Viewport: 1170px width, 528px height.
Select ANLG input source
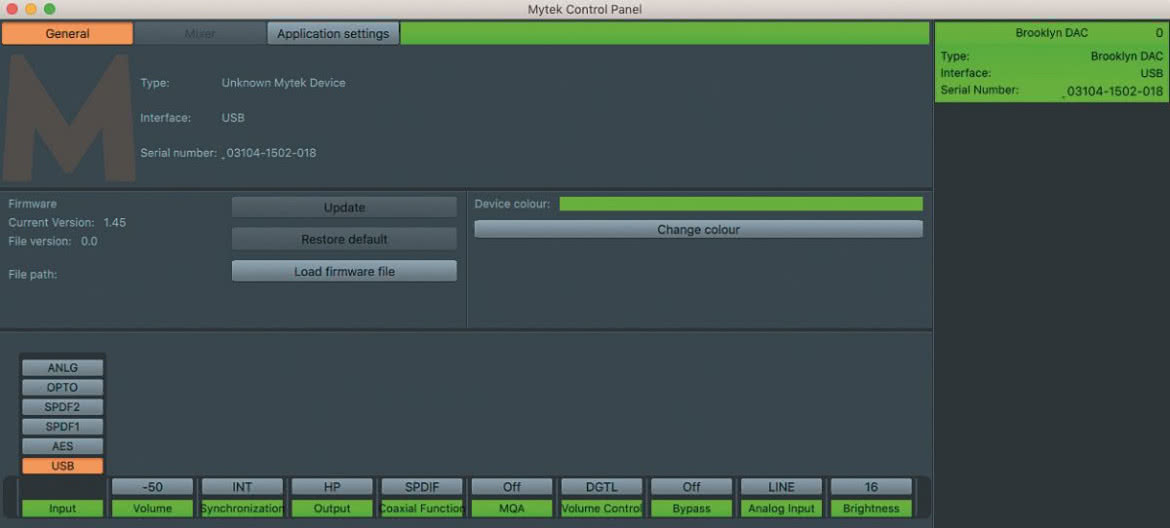click(x=63, y=368)
